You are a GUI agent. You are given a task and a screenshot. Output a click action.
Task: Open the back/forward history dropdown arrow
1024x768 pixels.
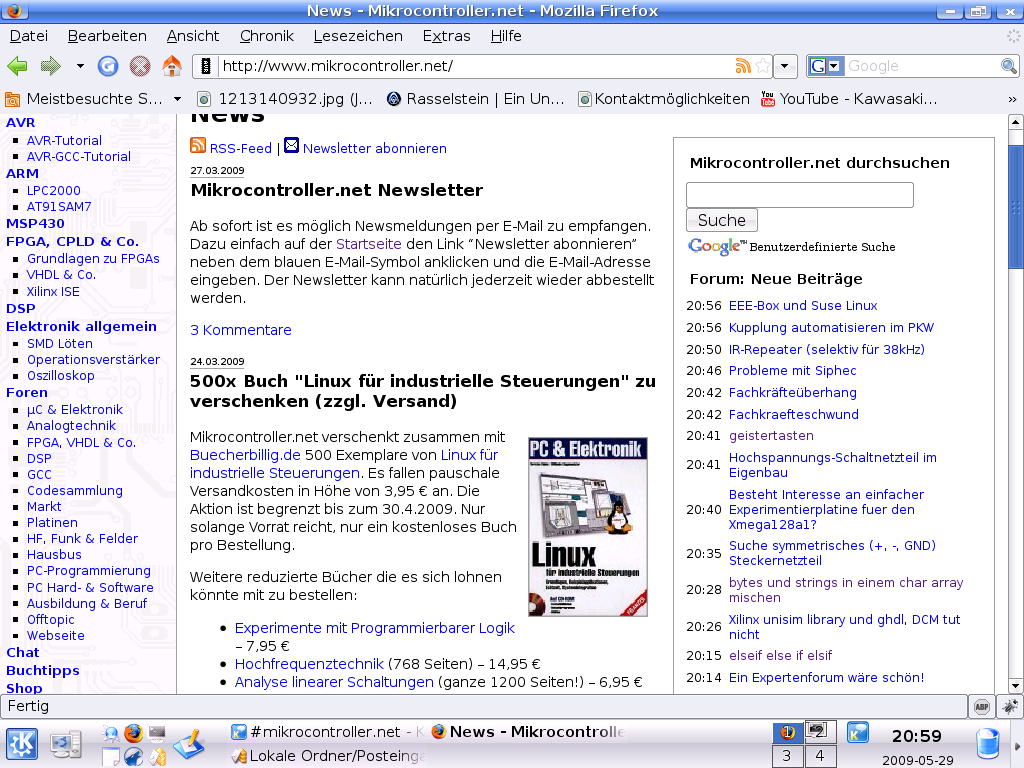(80, 66)
